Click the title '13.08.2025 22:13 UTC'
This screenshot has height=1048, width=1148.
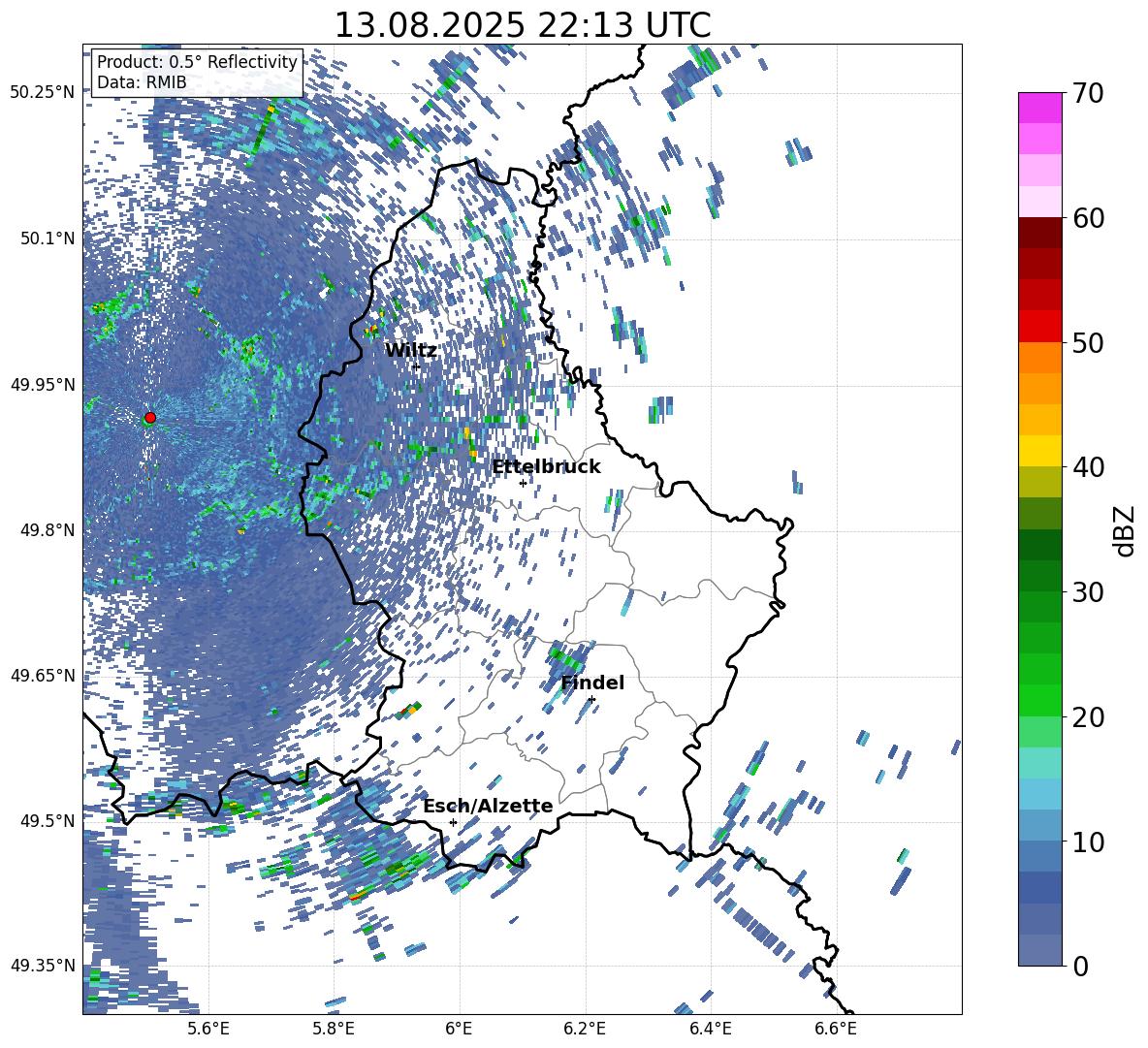click(522, 25)
